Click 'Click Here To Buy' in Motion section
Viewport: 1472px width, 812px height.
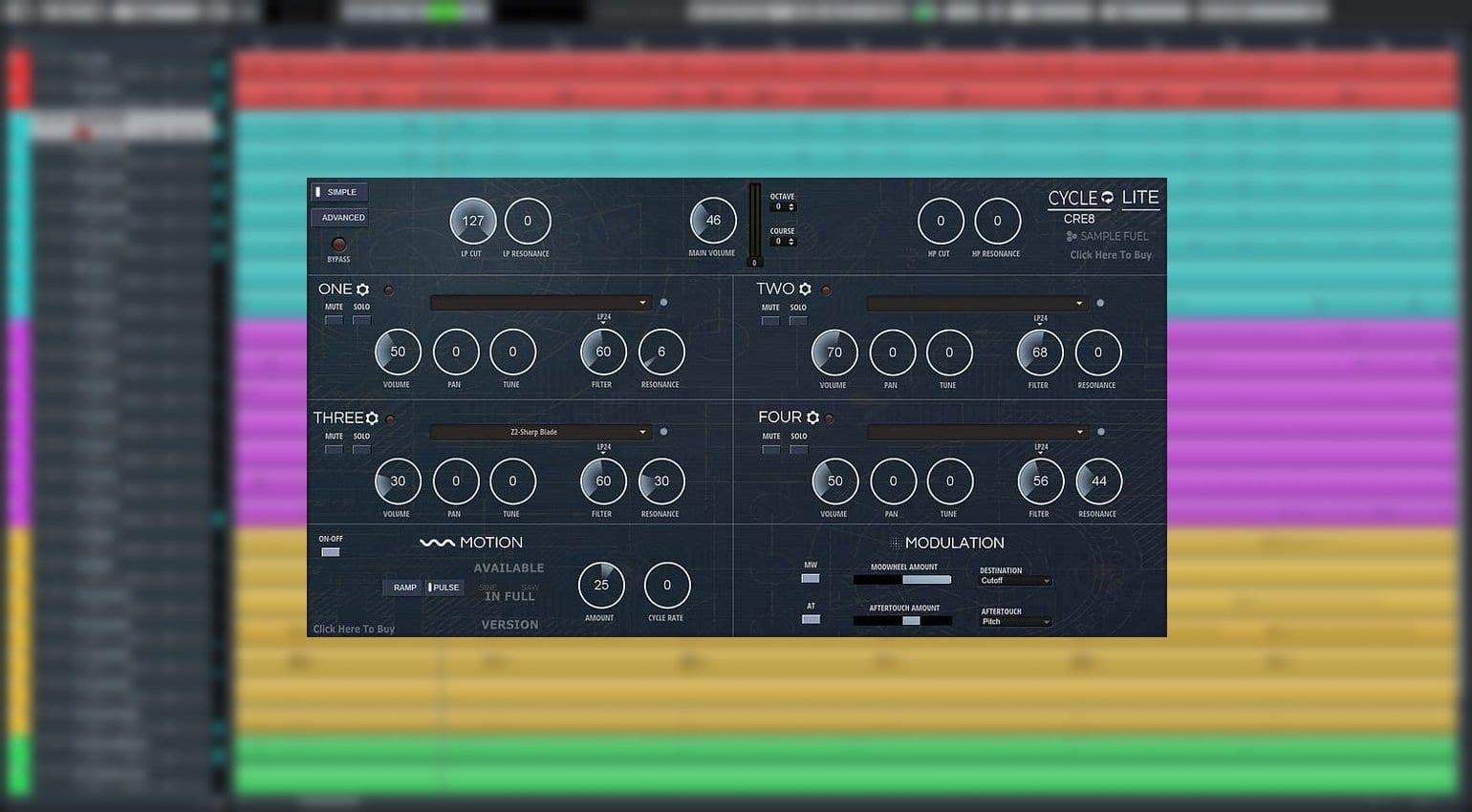click(x=354, y=629)
